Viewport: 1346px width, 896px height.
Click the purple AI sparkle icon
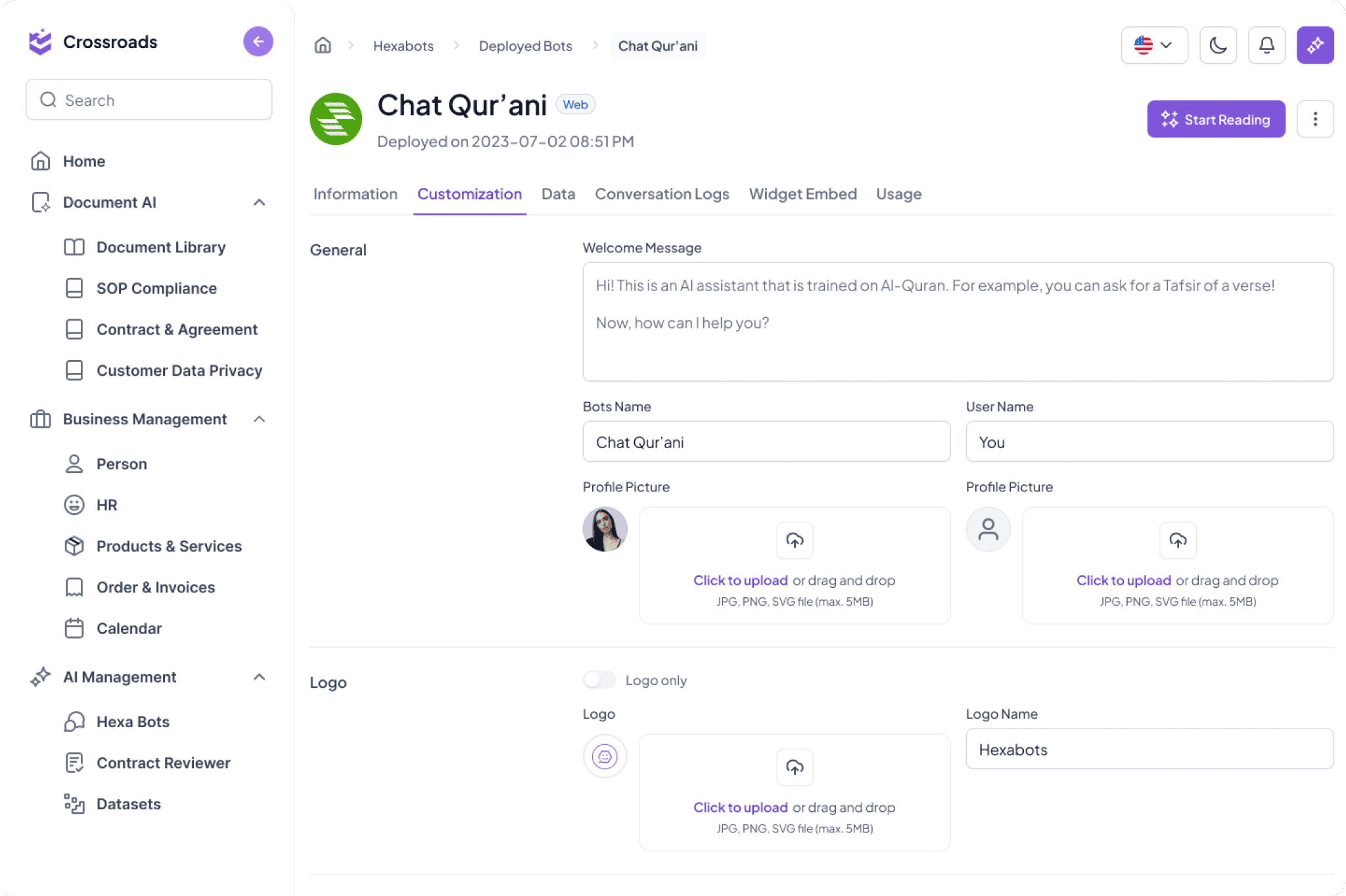(1314, 45)
